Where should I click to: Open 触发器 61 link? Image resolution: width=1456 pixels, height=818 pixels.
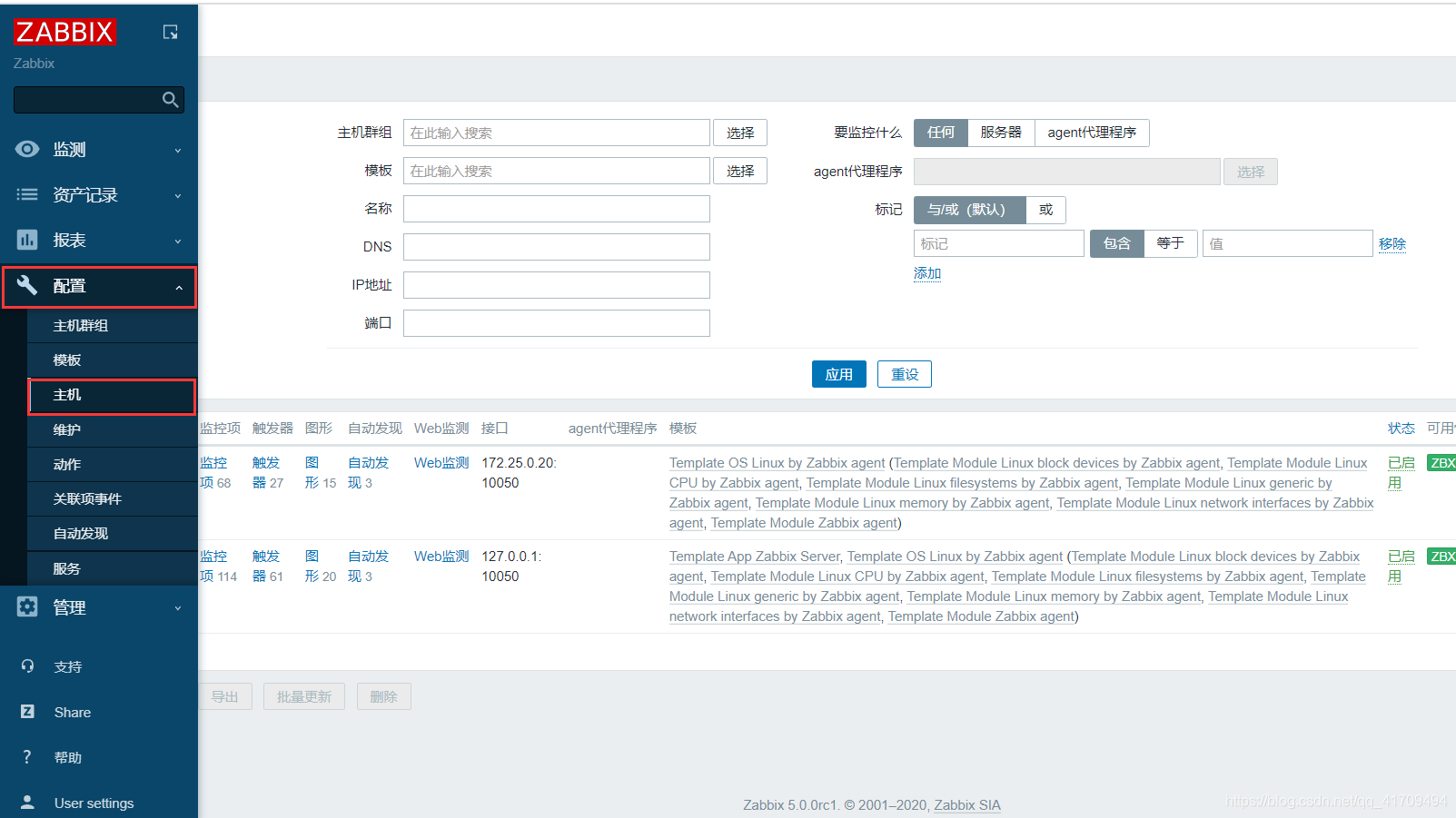point(268,567)
